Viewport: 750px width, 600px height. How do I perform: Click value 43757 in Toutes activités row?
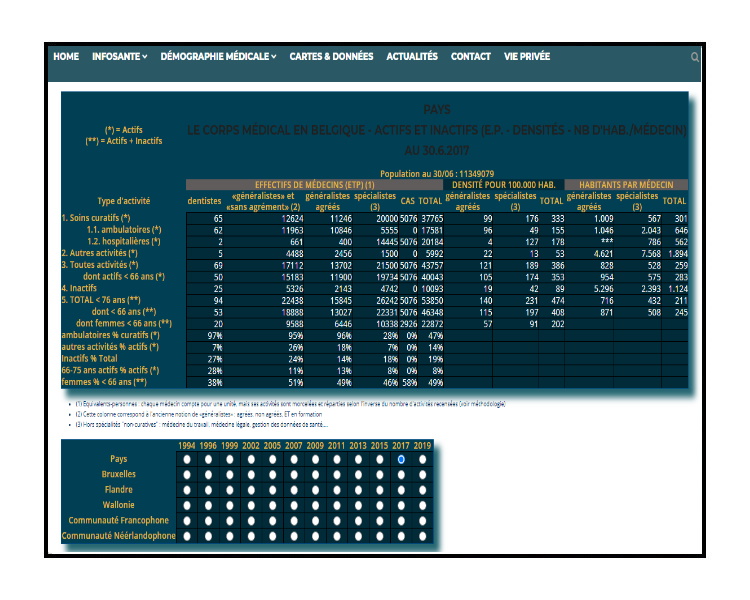[432, 266]
